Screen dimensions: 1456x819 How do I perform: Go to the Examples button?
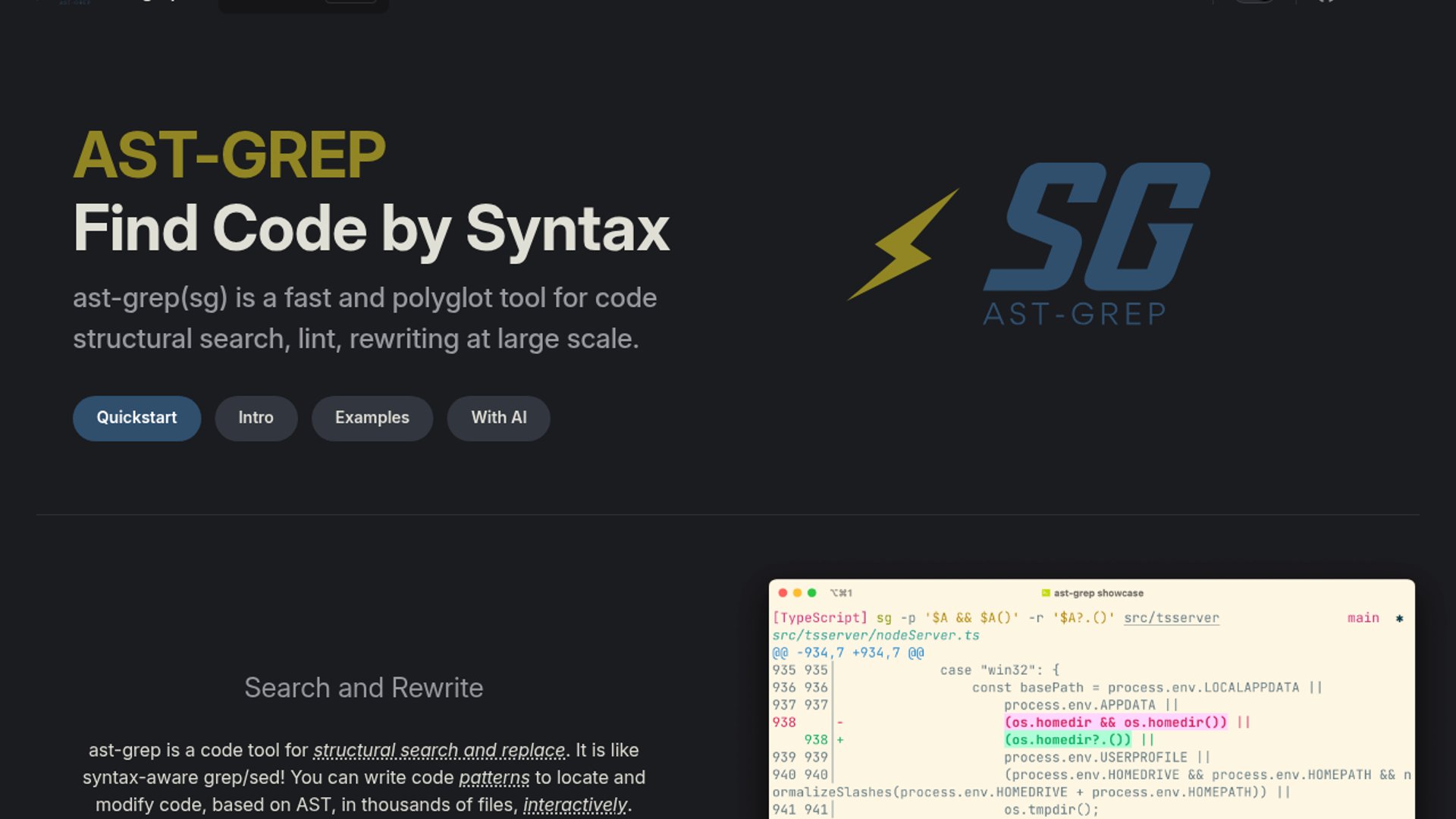372,418
